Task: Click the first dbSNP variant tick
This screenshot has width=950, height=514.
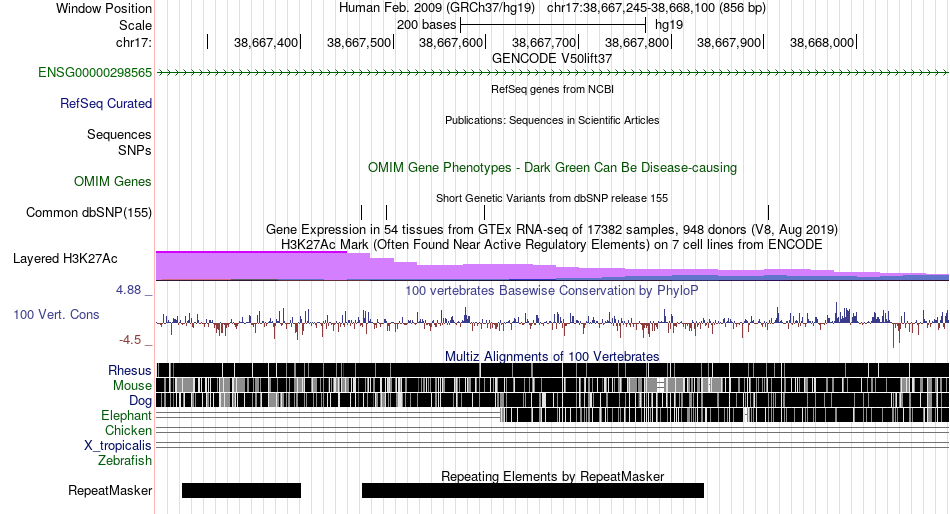Action: 362,212
